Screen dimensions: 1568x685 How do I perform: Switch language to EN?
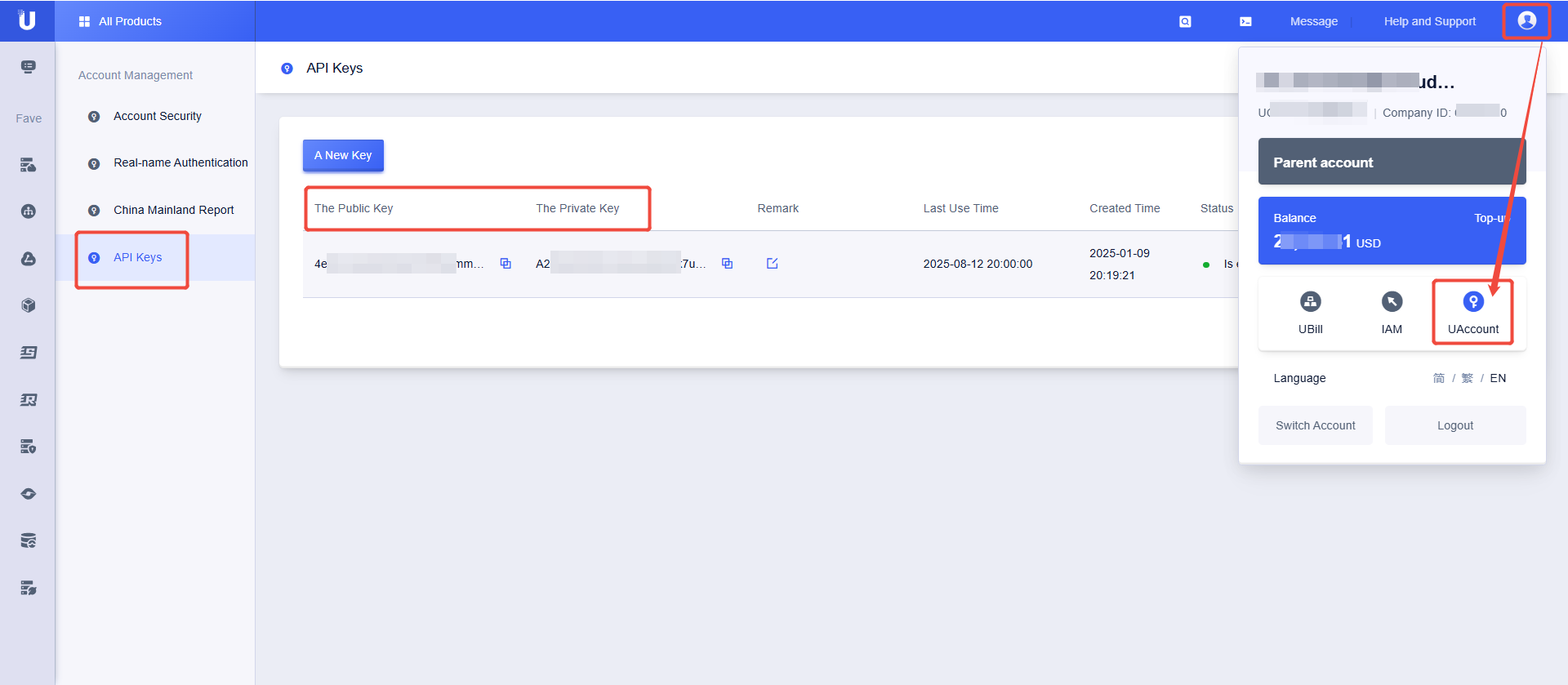coord(1498,378)
